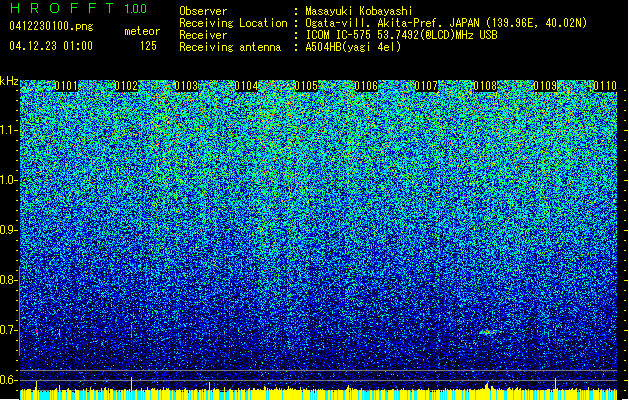Click the 0.9 frequency axis tick label

point(9,230)
